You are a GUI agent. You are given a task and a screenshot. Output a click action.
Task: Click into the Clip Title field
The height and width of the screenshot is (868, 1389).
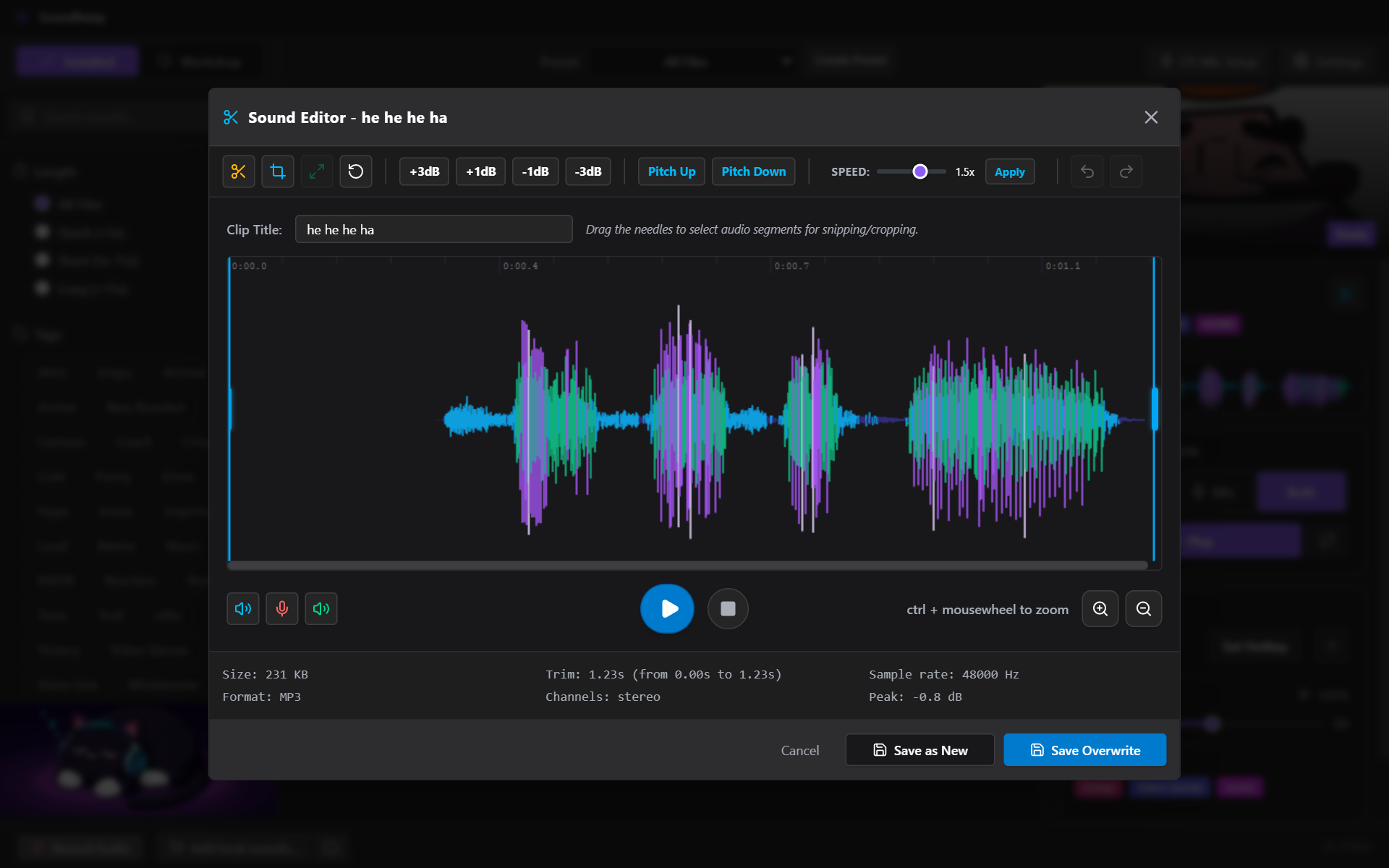click(433, 229)
